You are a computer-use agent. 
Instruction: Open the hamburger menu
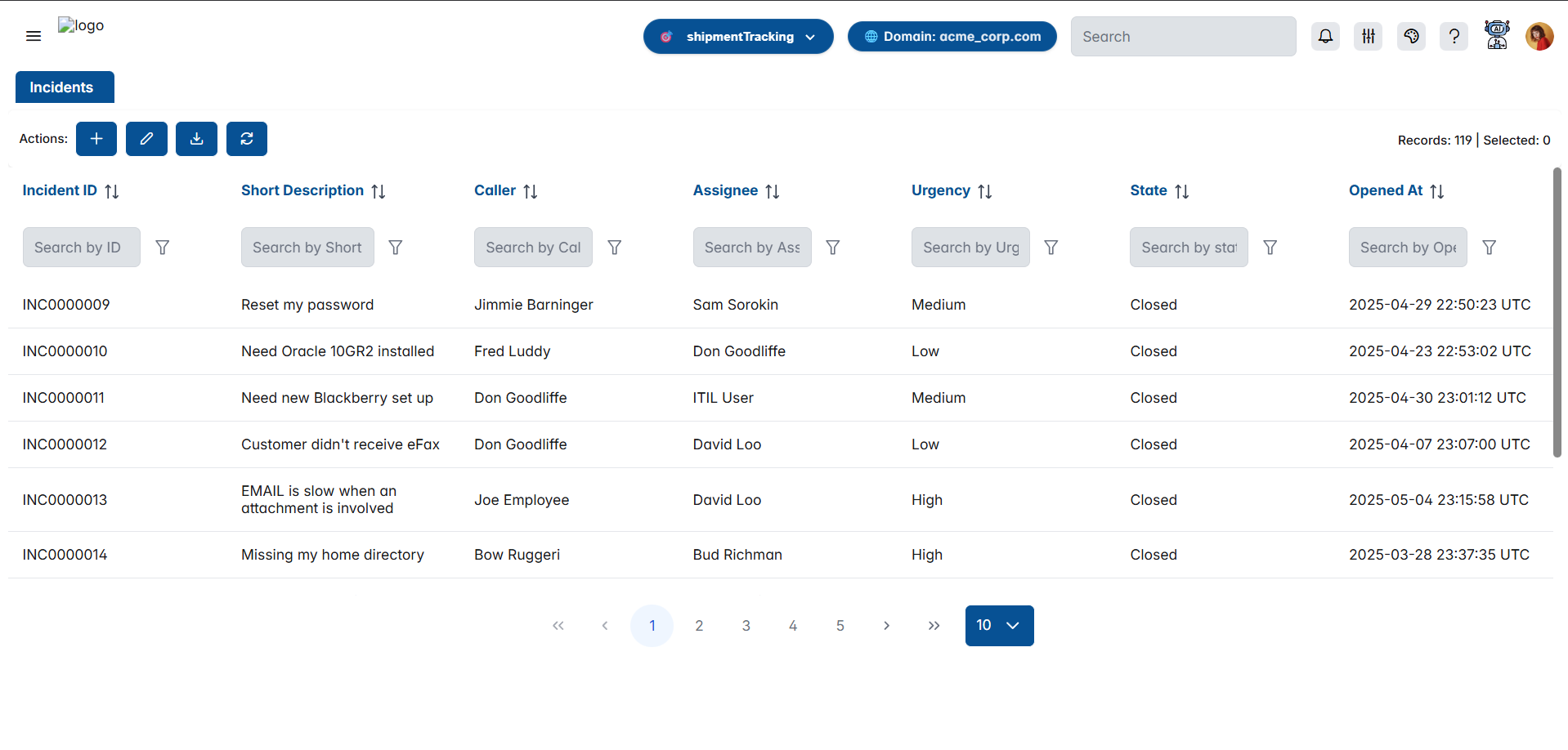[33, 36]
